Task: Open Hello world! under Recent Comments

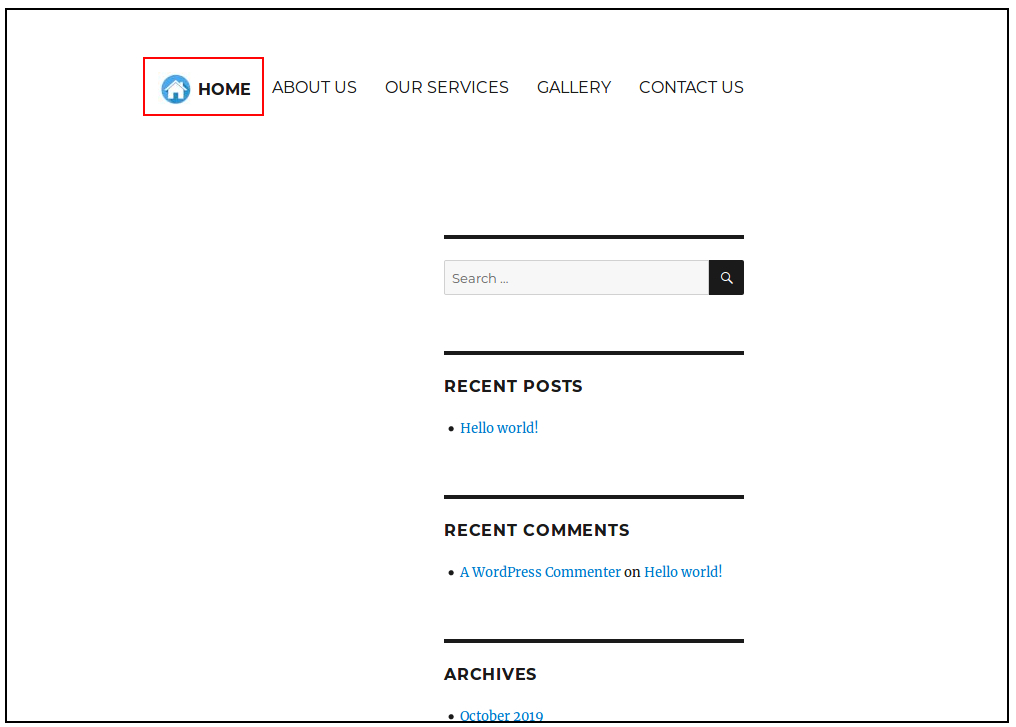Action: coord(683,572)
